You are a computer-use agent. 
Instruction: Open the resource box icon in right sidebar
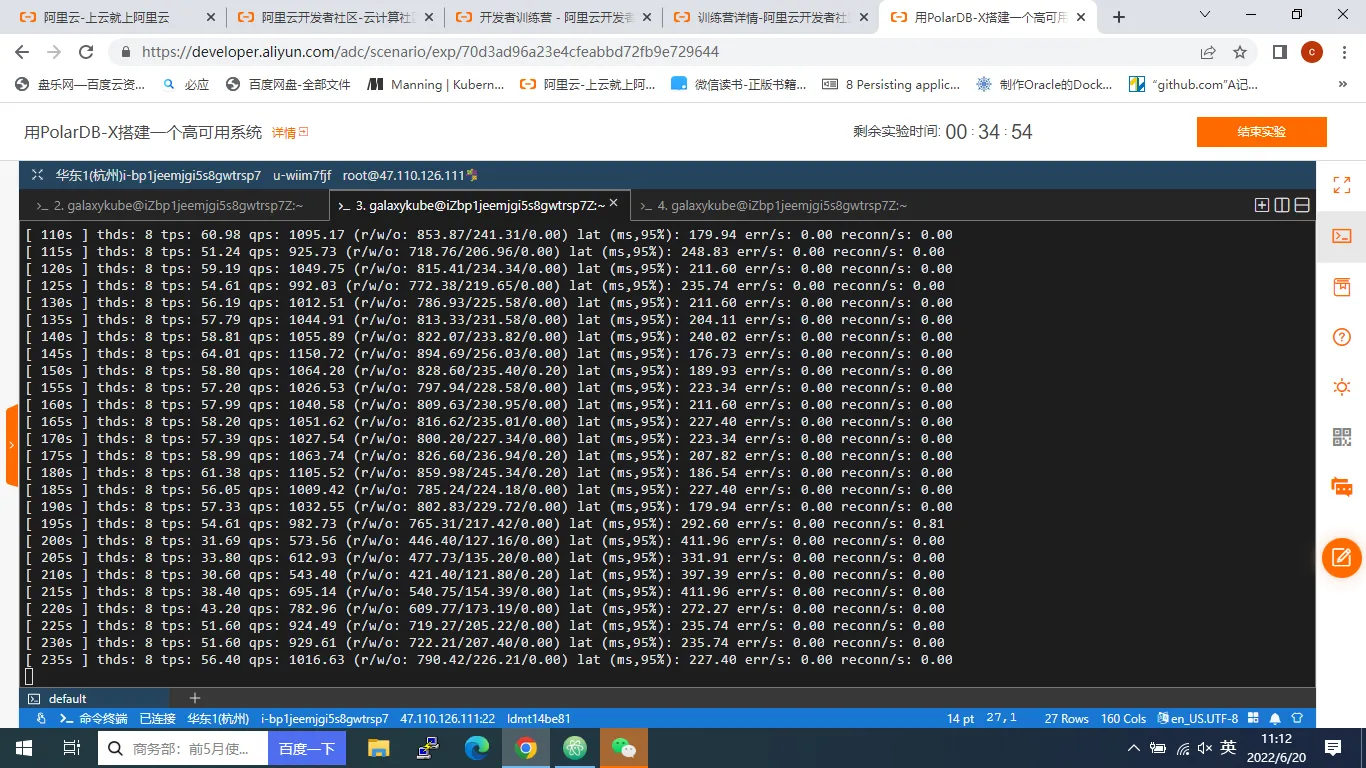point(1341,287)
